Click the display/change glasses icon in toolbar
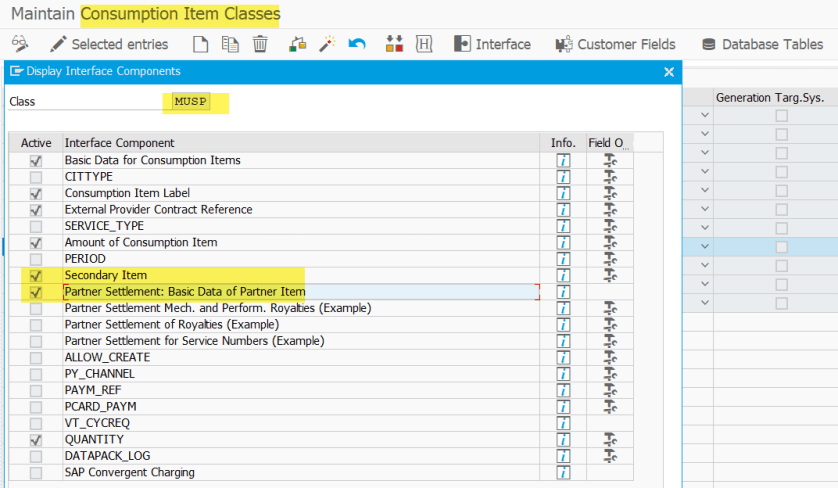 20,44
